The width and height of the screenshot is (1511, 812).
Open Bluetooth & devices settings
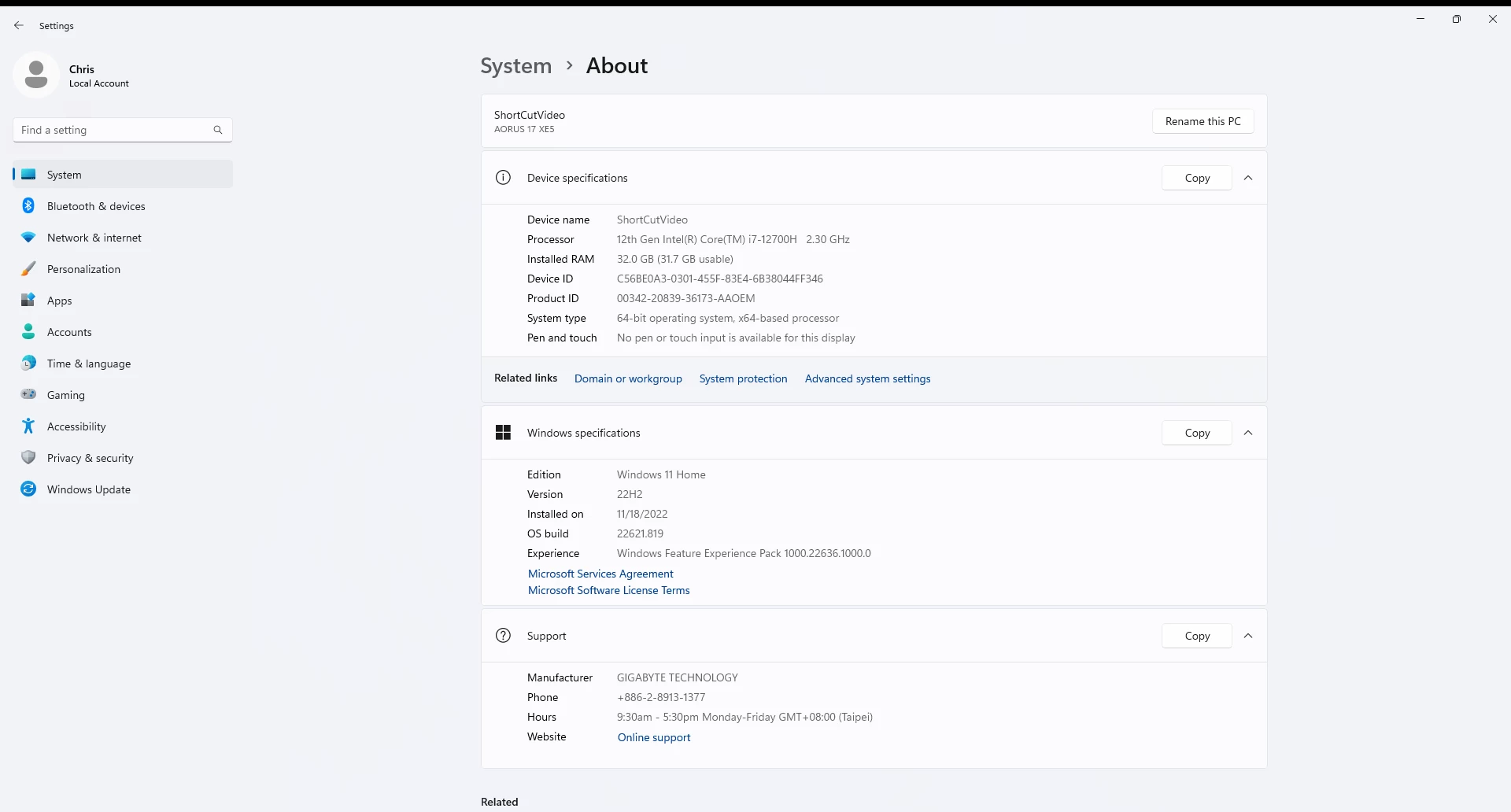pyautogui.click(x=123, y=206)
